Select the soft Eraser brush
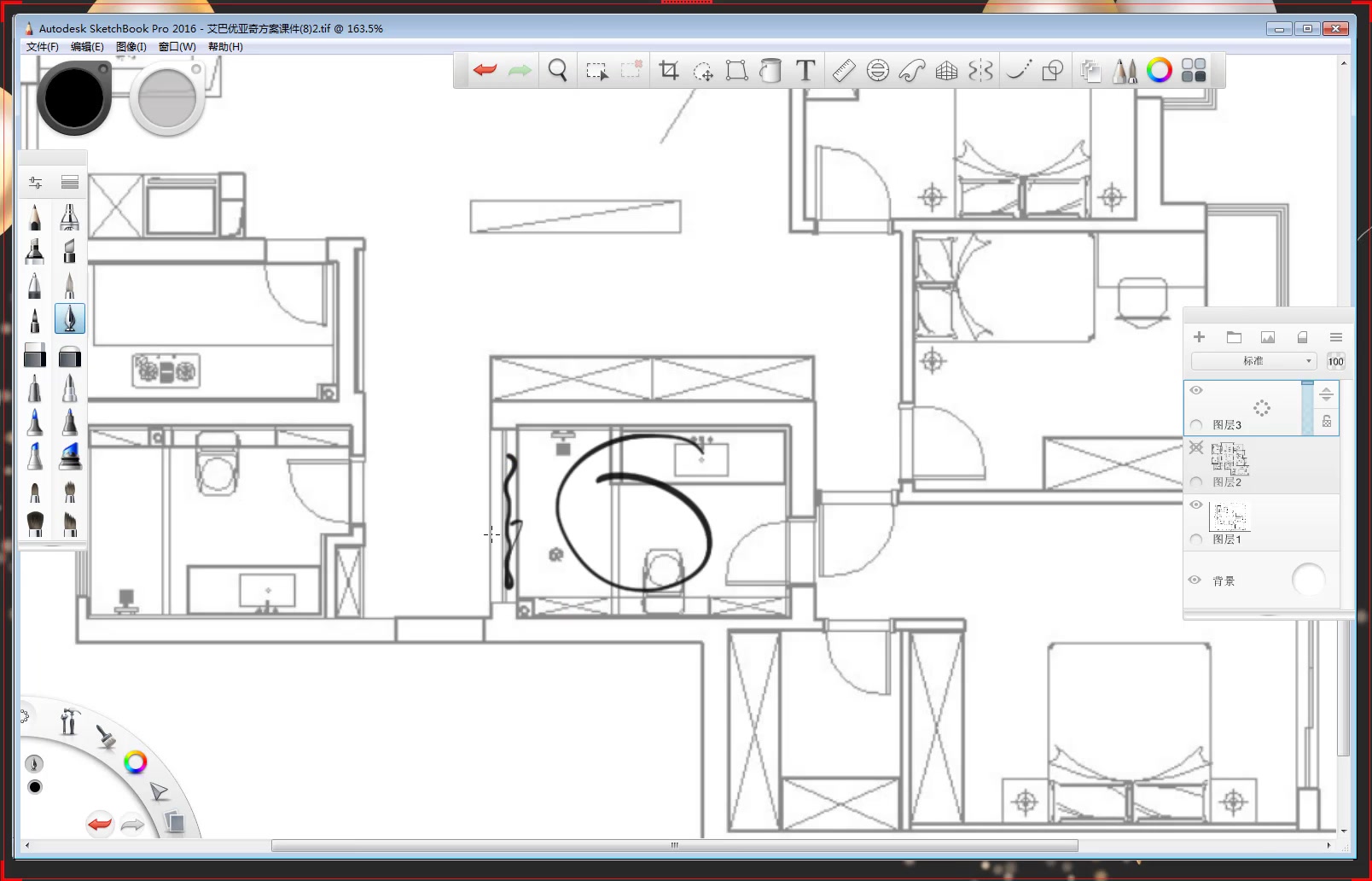Viewport: 1372px width, 881px height. [70, 355]
